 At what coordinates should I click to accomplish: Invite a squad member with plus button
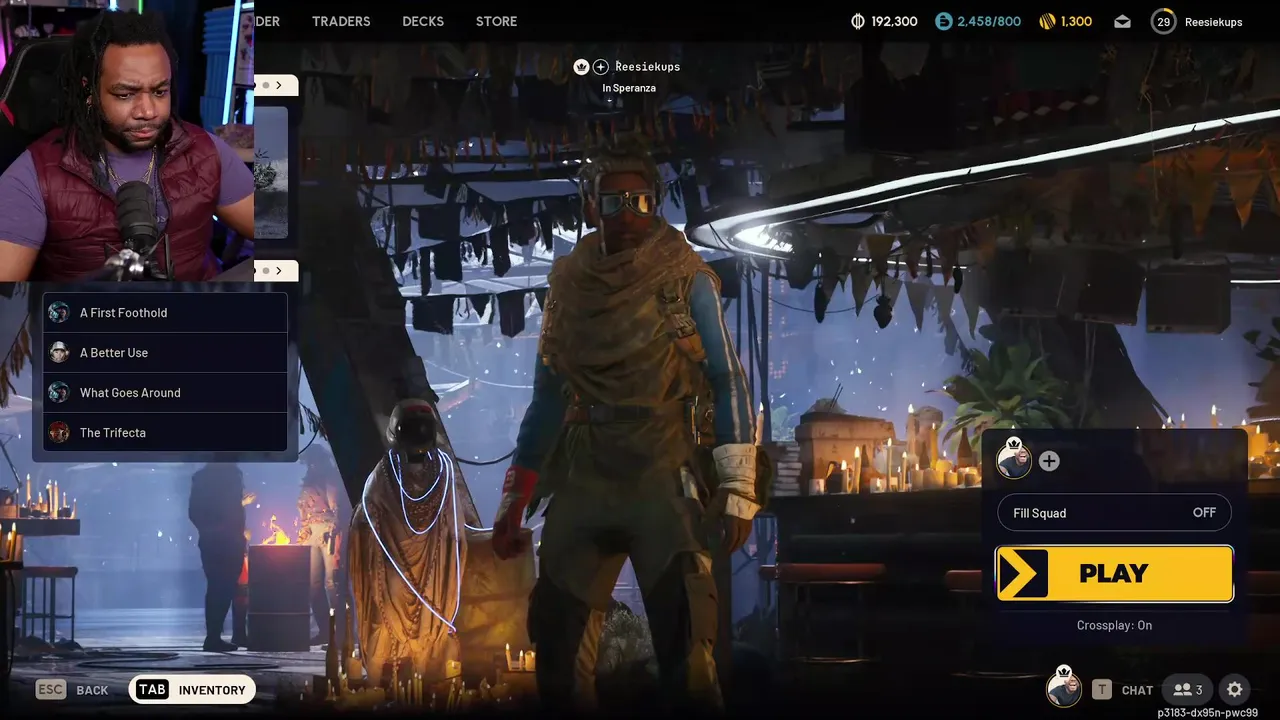[1049, 461]
